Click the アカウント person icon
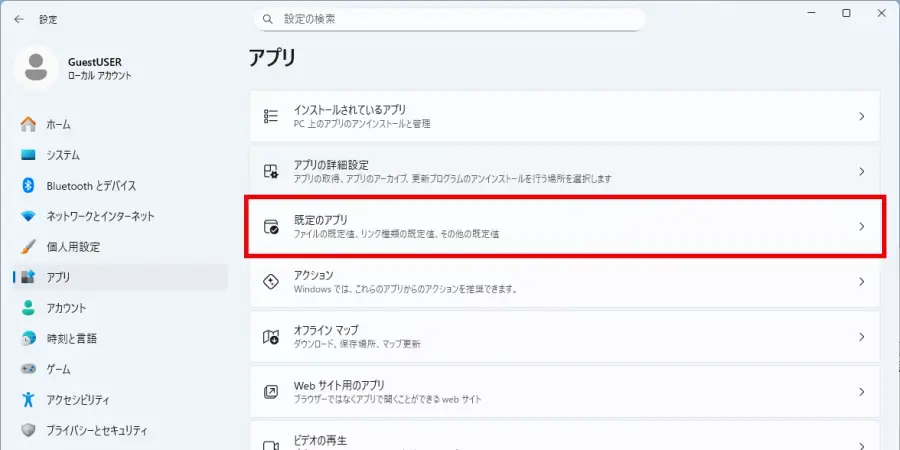Image resolution: width=900 pixels, height=450 pixels. [x=28, y=308]
